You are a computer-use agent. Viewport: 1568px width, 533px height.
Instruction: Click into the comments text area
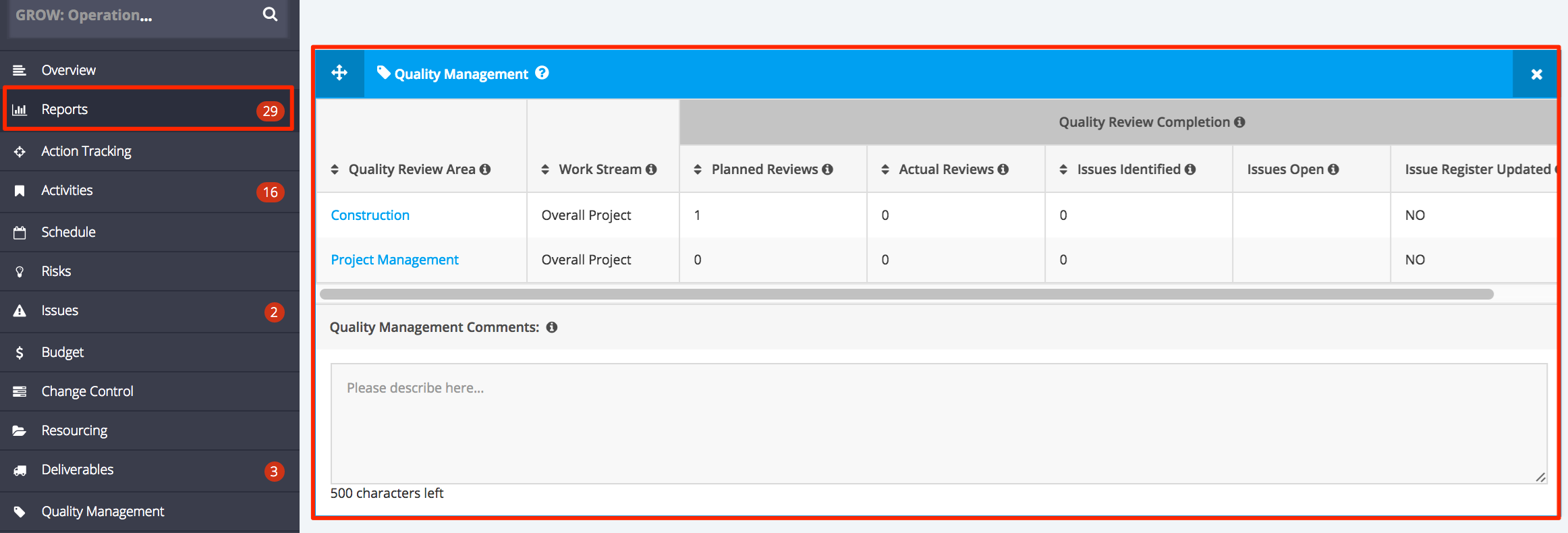939,424
